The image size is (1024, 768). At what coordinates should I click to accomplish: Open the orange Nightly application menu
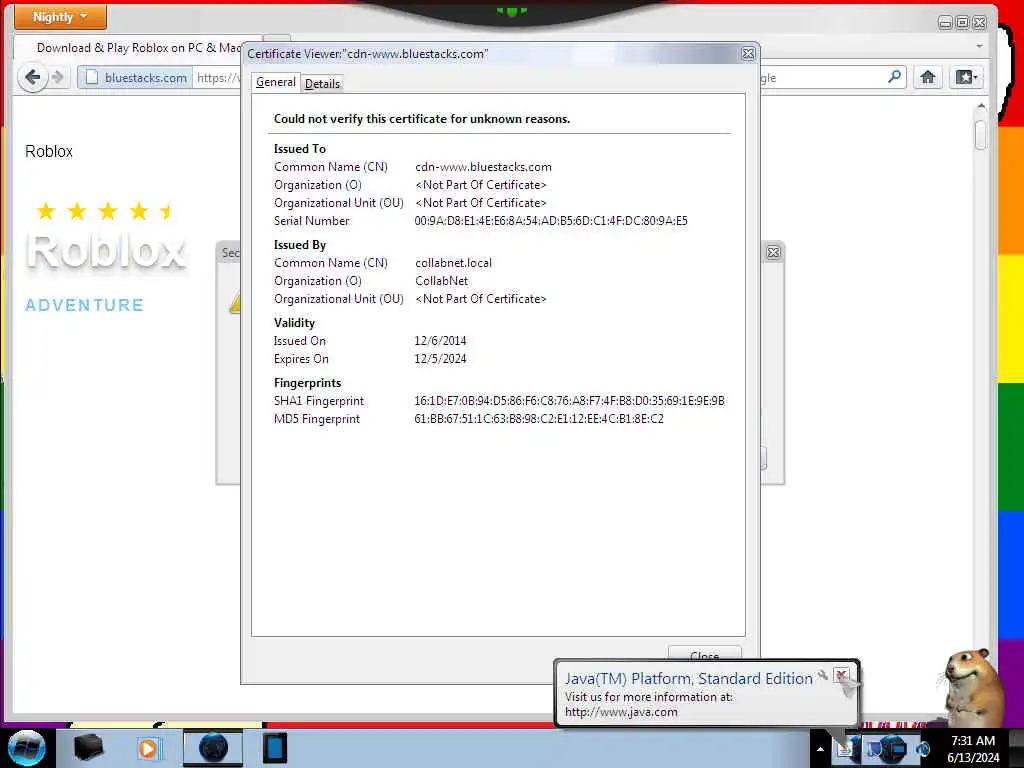pos(60,17)
